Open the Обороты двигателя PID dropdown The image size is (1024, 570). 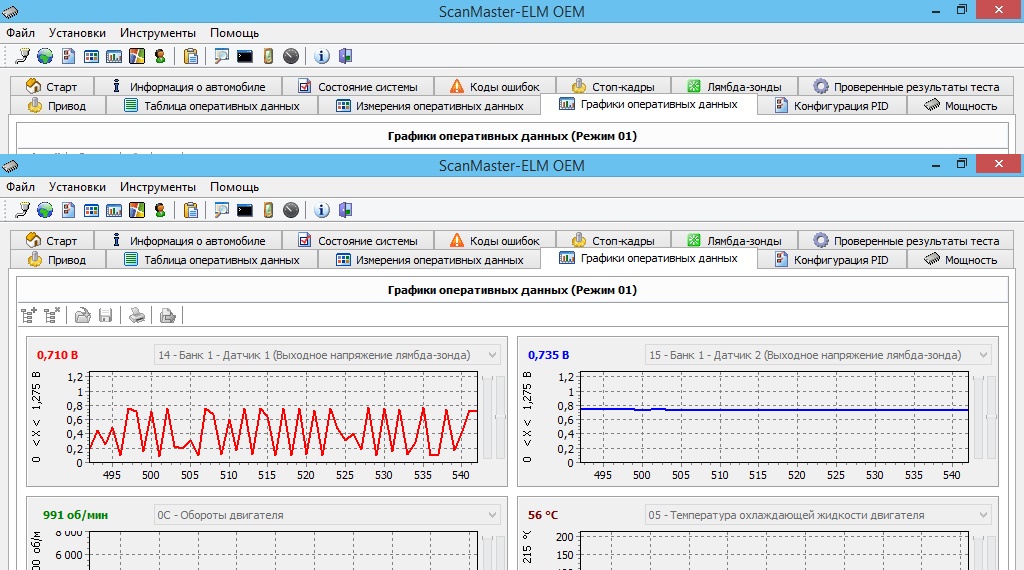(x=491, y=515)
